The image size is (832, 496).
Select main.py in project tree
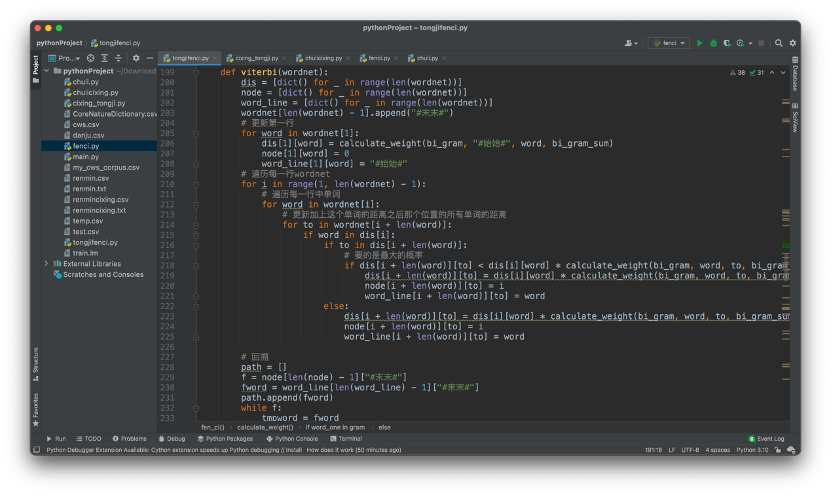coord(85,156)
